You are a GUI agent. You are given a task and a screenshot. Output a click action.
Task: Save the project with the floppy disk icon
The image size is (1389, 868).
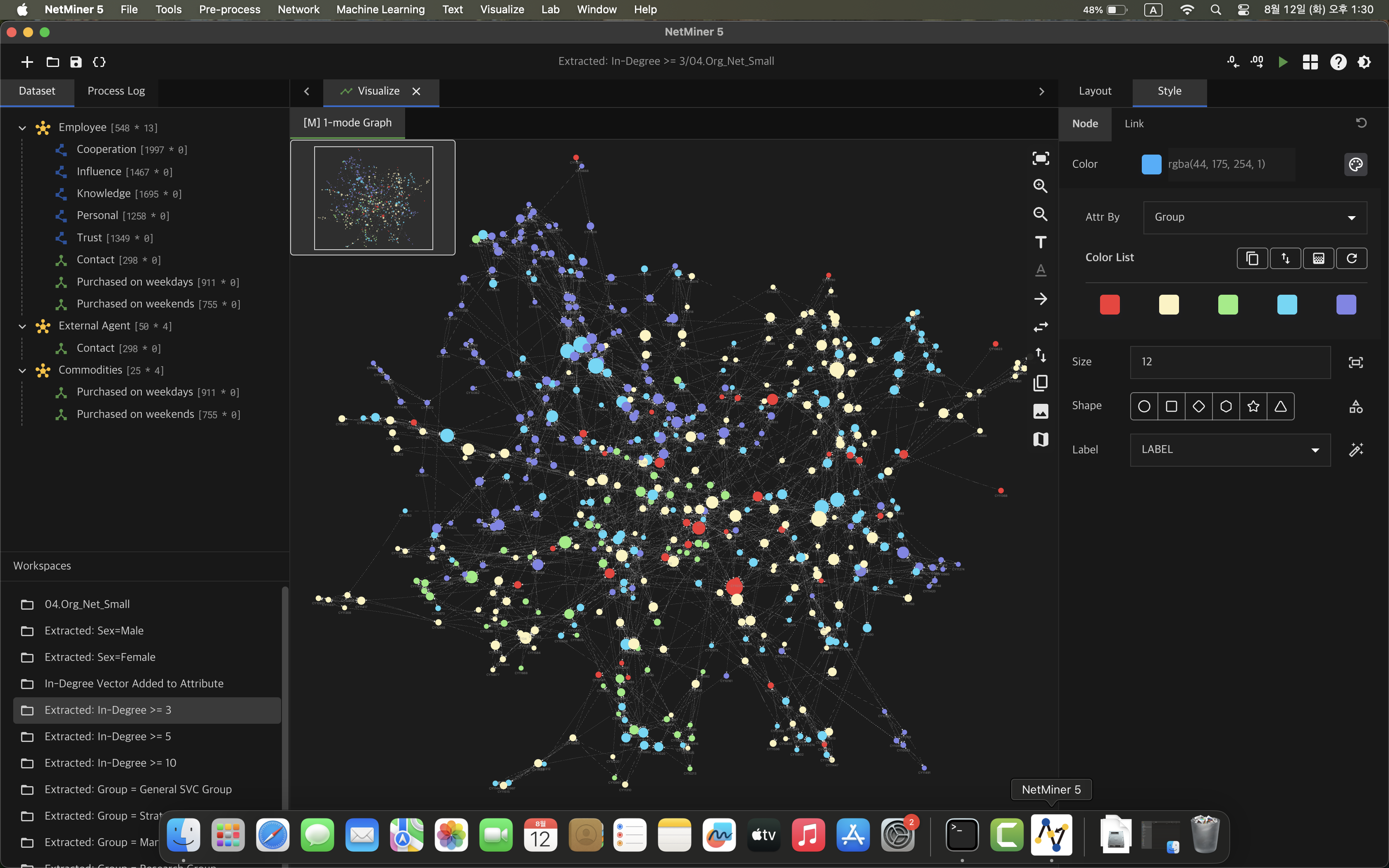[x=76, y=62]
